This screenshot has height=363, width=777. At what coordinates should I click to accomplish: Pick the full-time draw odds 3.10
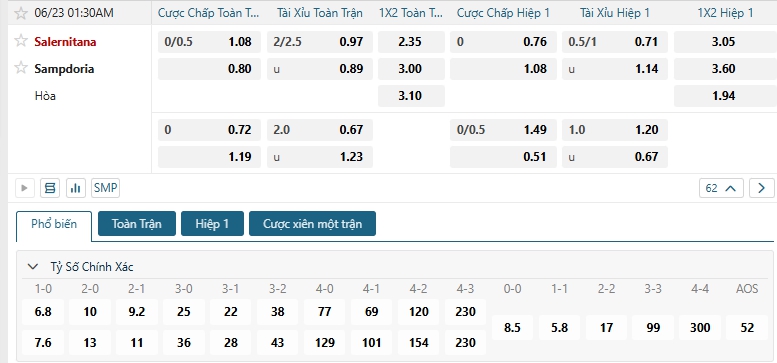411,96
